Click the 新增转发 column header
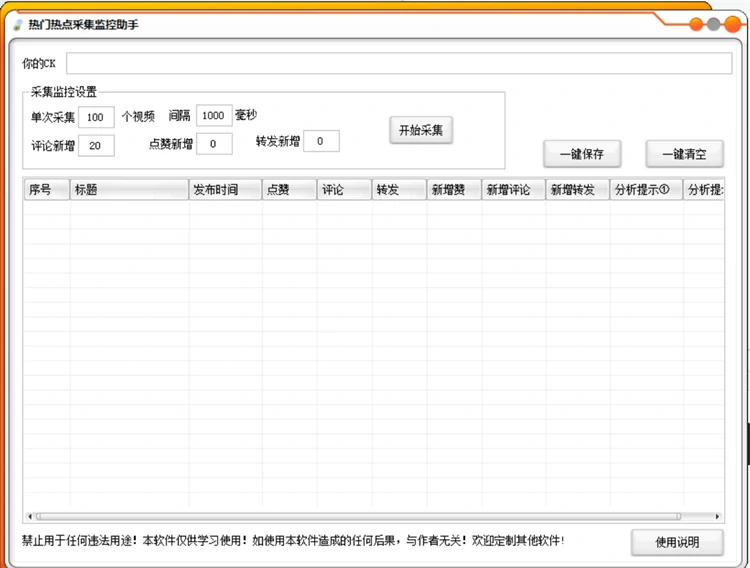This screenshot has height=568, width=750. pos(578,189)
